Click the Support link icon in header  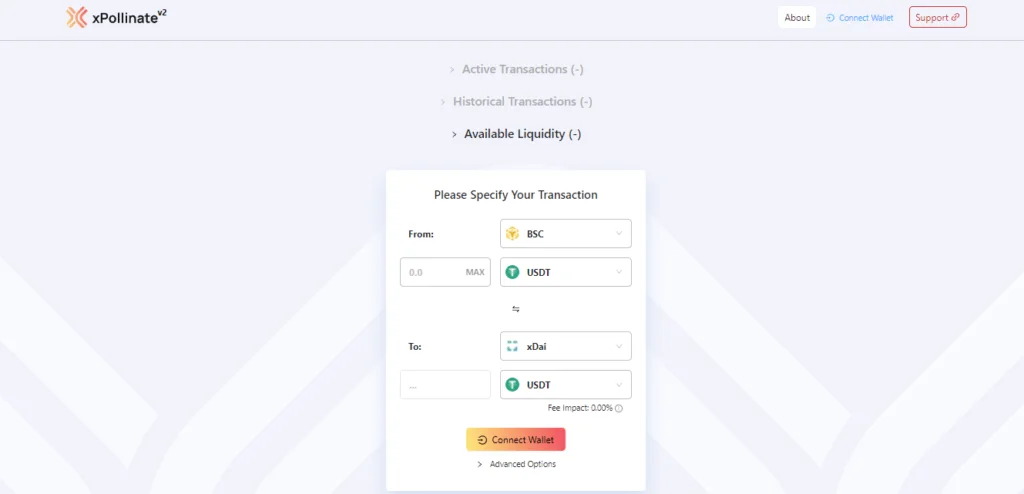[955, 18]
